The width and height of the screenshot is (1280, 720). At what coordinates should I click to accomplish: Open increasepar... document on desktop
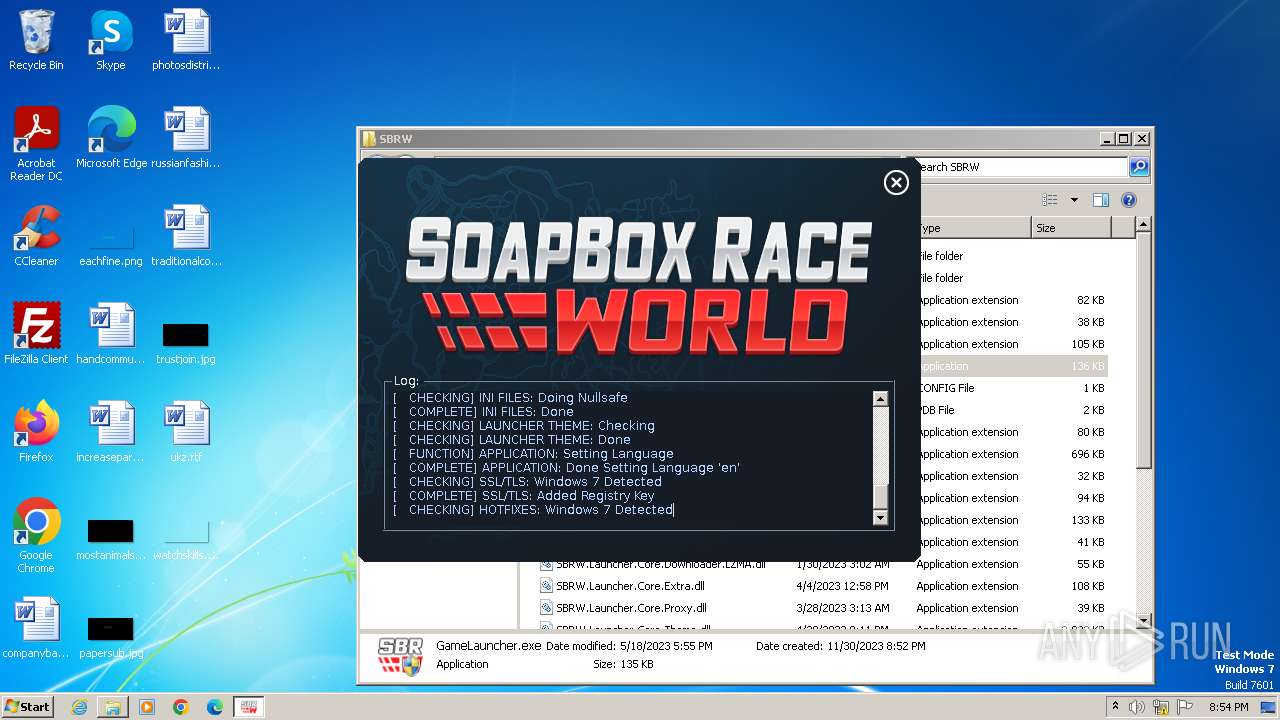tap(111, 433)
